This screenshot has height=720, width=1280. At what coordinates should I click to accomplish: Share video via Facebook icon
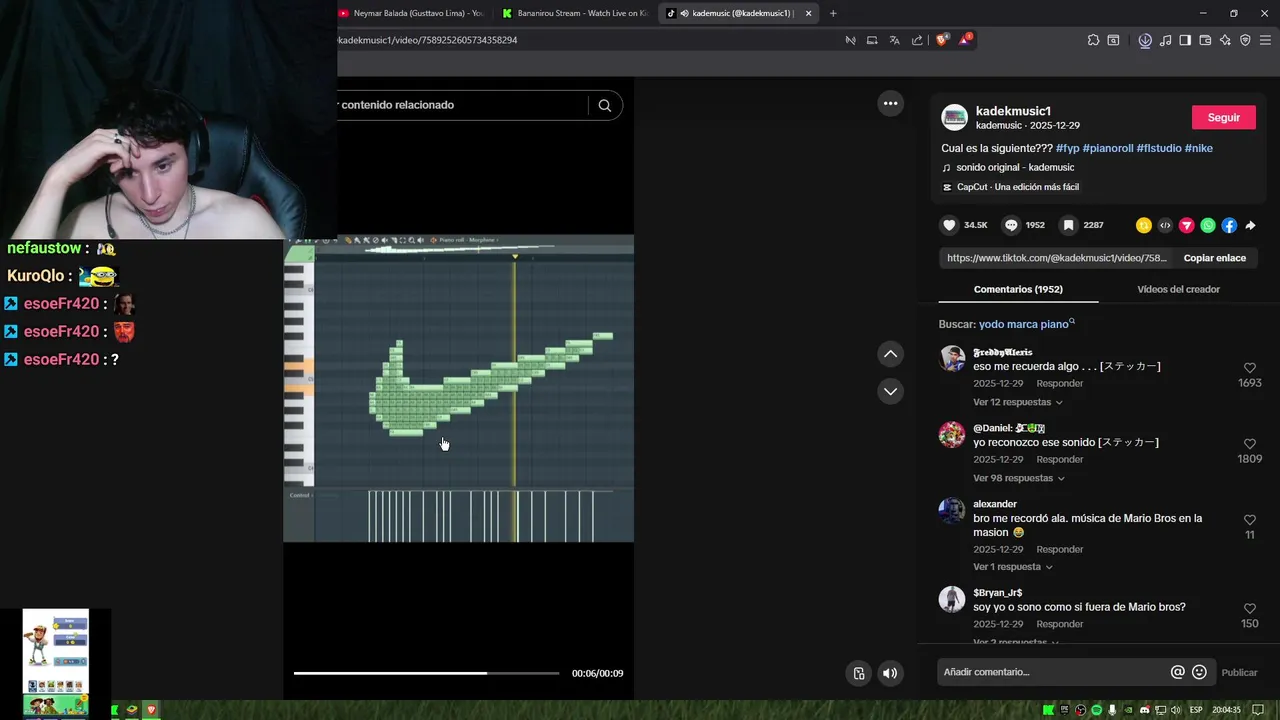1229,226
